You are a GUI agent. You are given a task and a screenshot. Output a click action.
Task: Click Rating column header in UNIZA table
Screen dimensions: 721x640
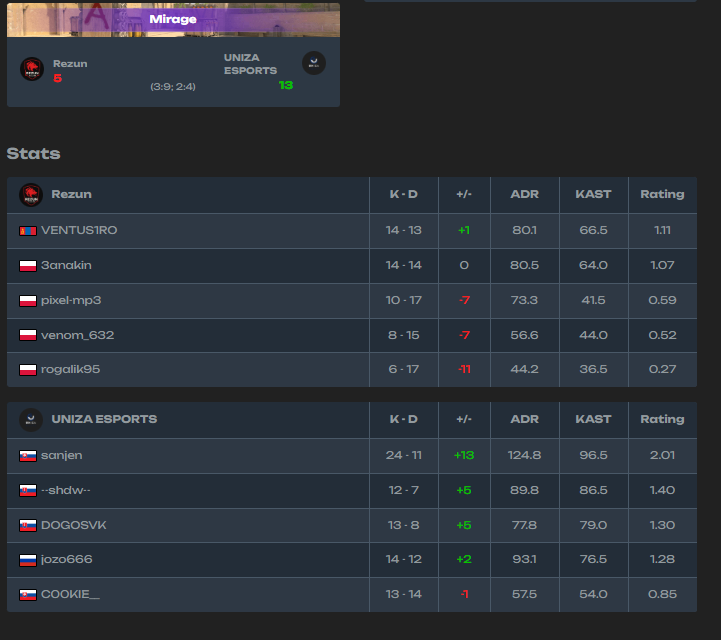pyautogui.click(x=662, y=419)
